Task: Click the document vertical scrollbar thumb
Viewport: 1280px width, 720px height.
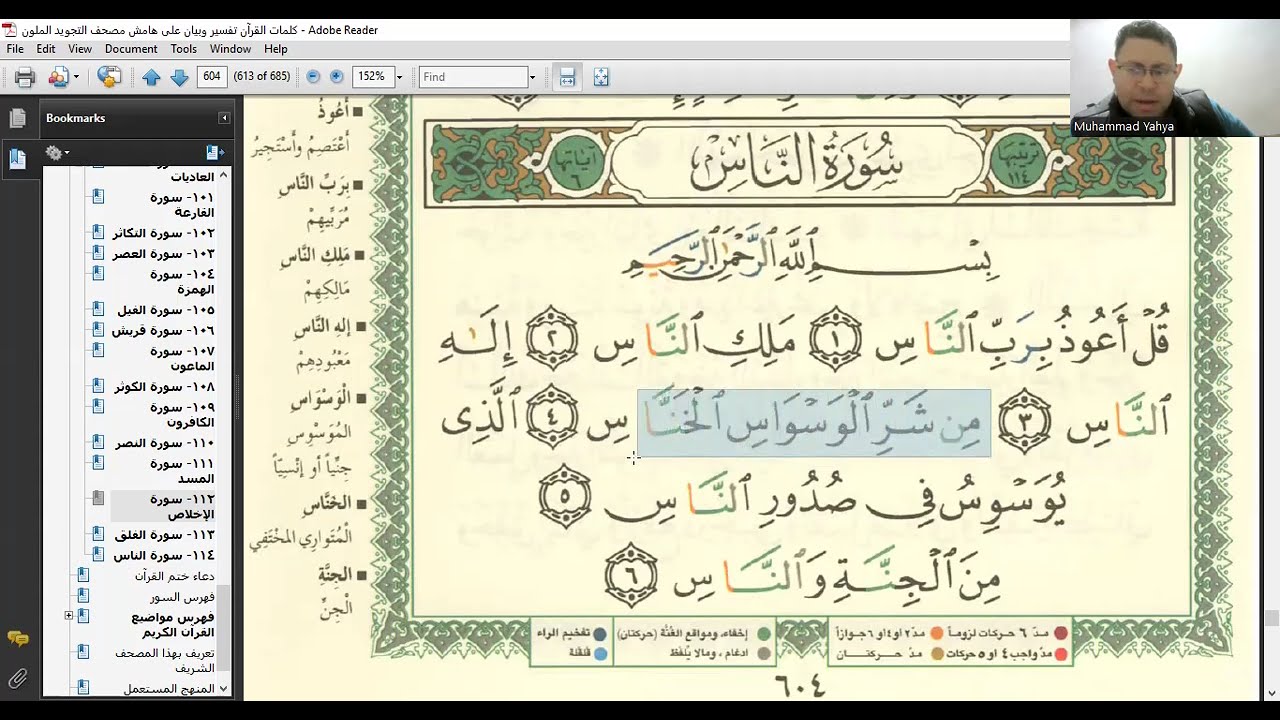Action: pyautogui.click(x=1272, y=618)
